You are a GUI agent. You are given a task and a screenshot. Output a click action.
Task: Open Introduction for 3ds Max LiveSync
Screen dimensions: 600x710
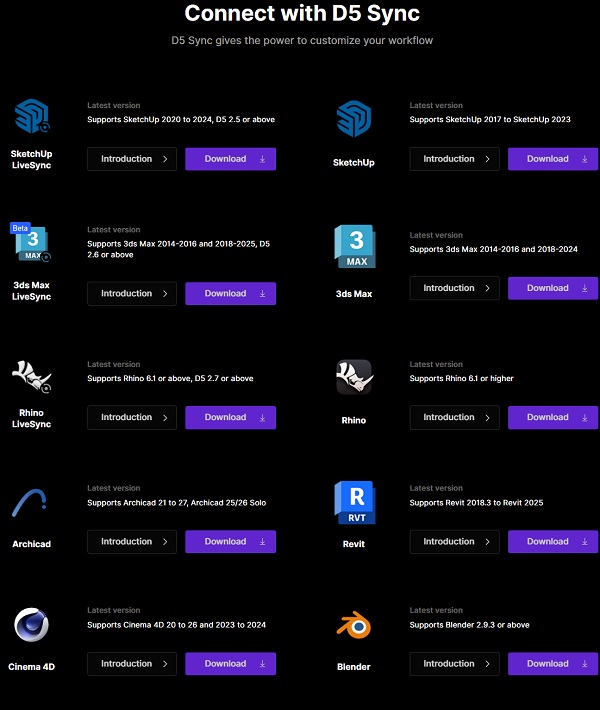coord(132,294)
